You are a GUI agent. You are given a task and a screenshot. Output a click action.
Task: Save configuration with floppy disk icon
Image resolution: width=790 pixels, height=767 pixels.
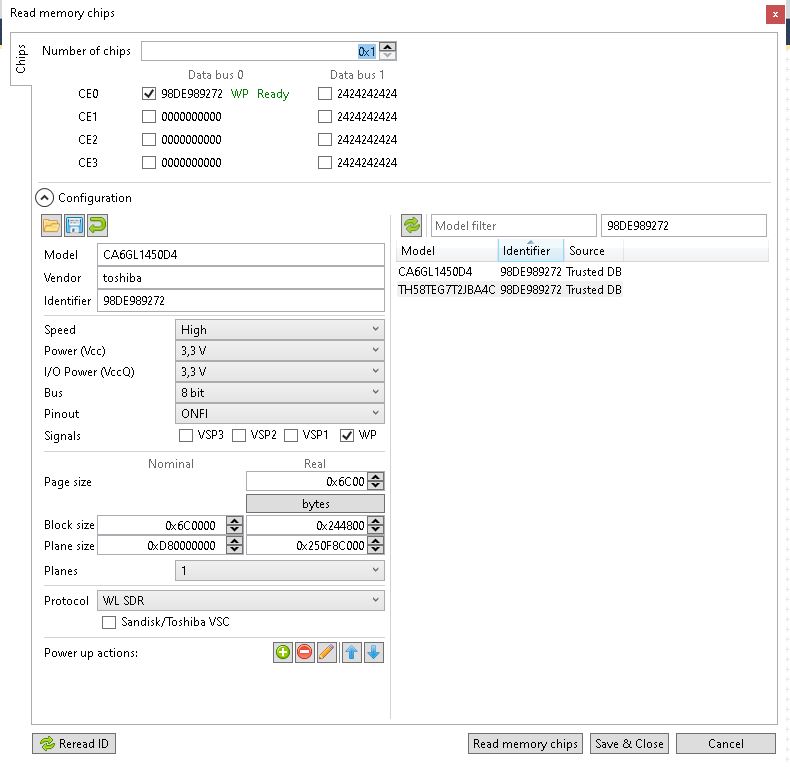74,225
